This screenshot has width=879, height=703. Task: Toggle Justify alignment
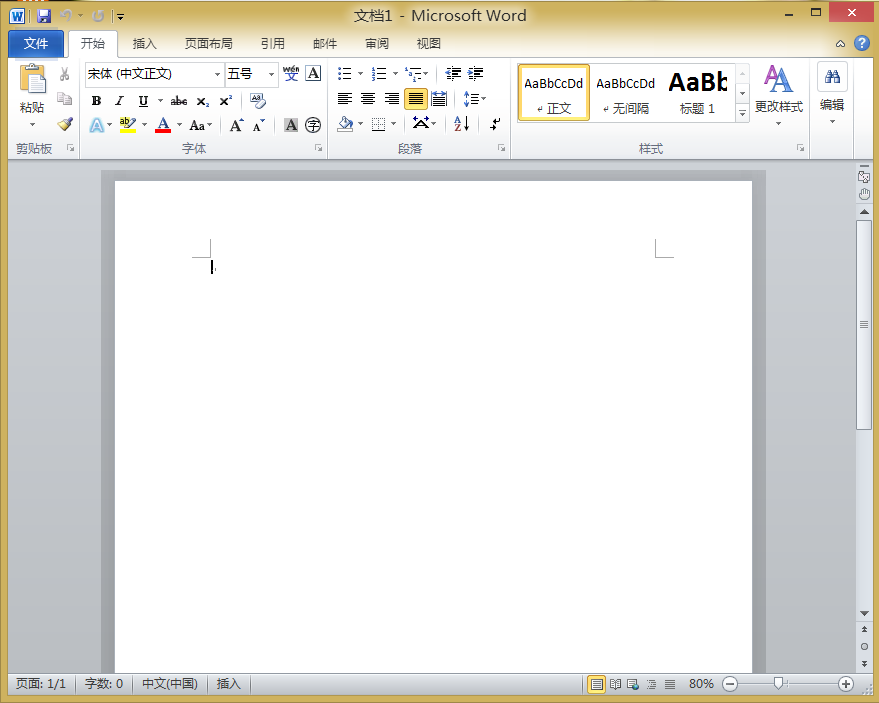point(415,99)
